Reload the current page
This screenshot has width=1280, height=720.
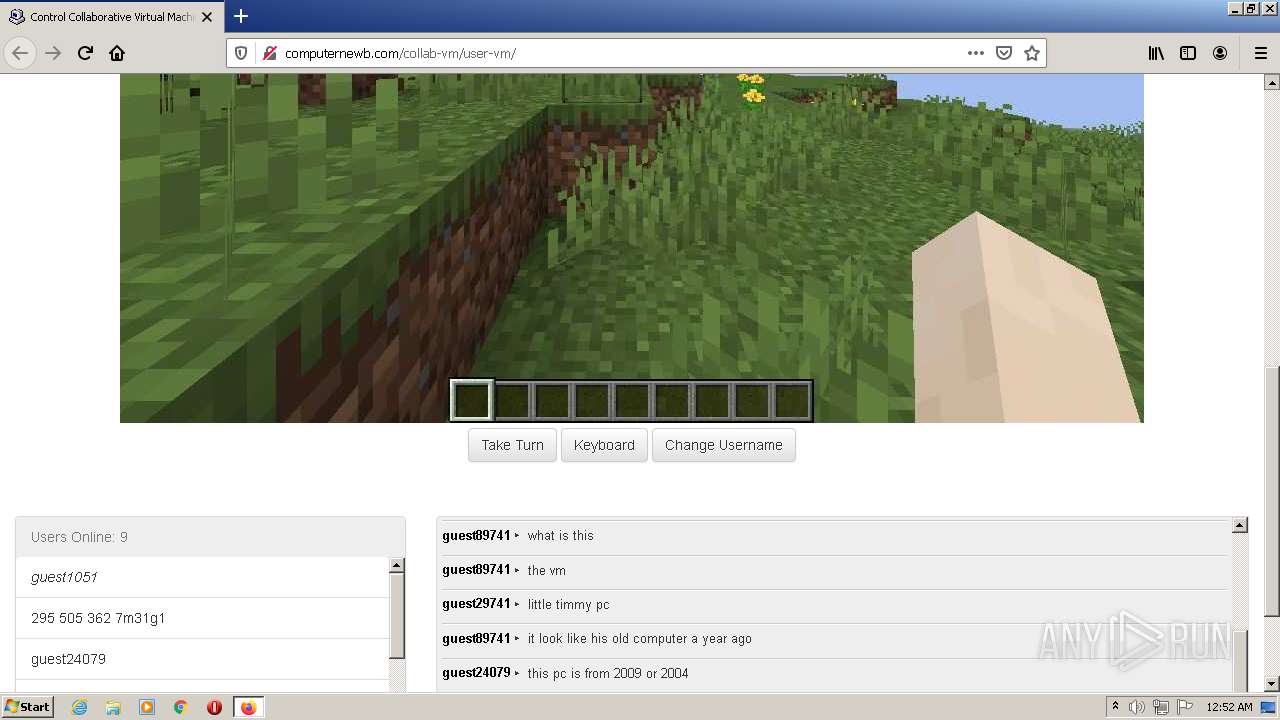(x=85, y=53)
